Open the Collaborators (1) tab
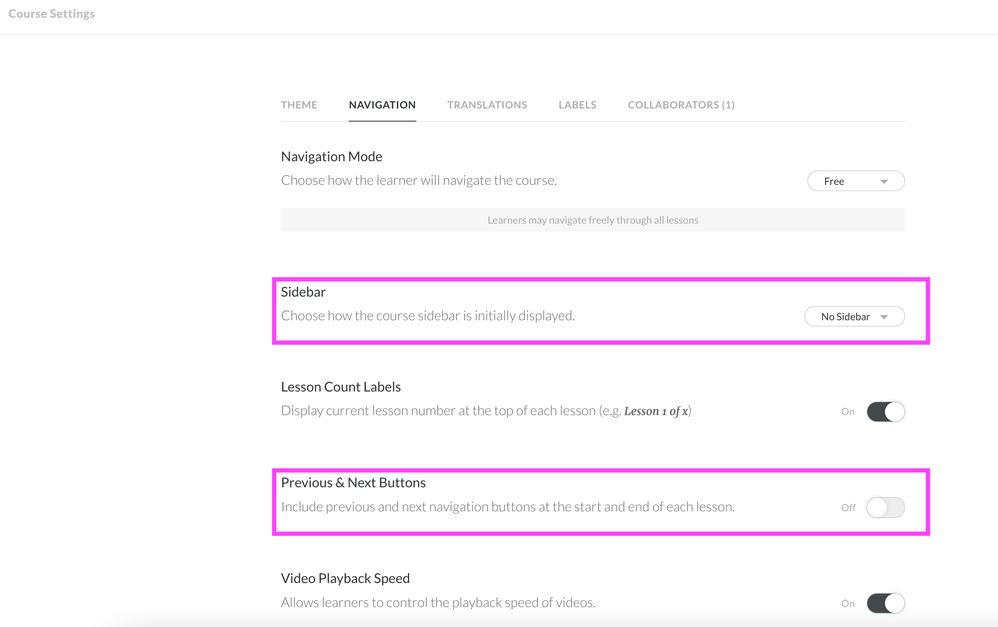The image size is (998, 627). pyautogui.click(x=681, y=105)
